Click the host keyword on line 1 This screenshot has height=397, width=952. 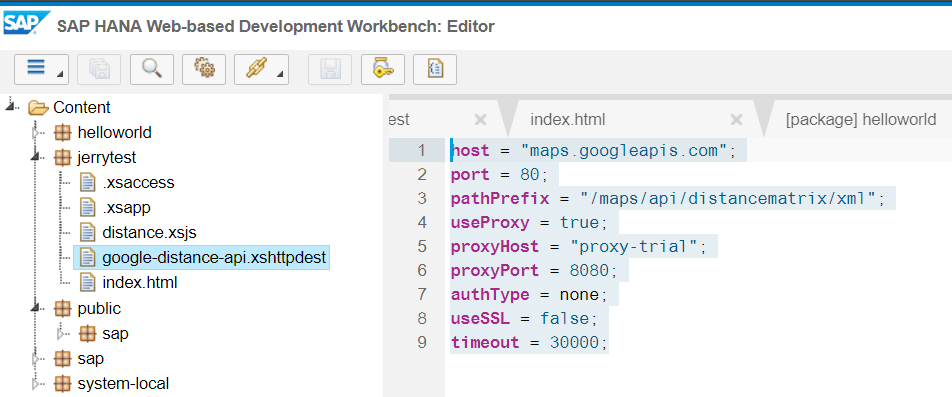click(x=471, y=151)
